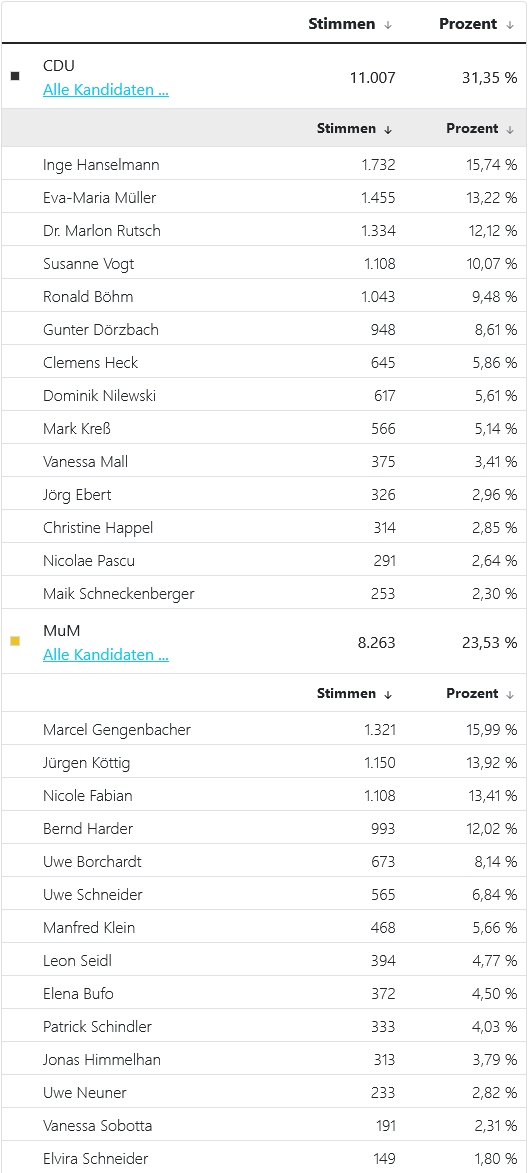Viewport: 529px width, 1173px height.
Task: Sort top table by Prozent arrow
Action: click(x=510, y=24)
